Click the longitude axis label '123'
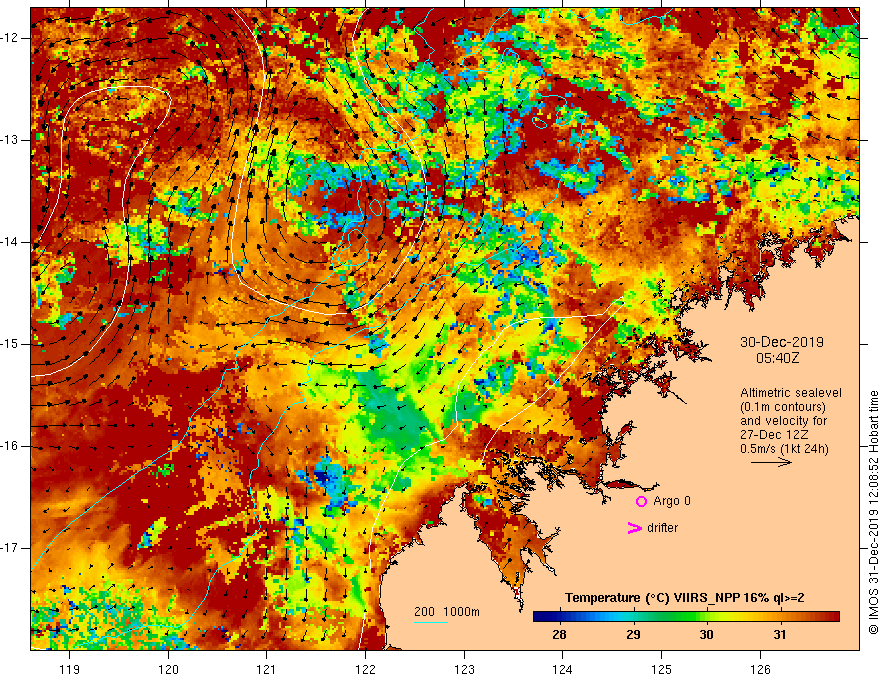The height and width of the screenshot is (680, 880). pos(464,669)
